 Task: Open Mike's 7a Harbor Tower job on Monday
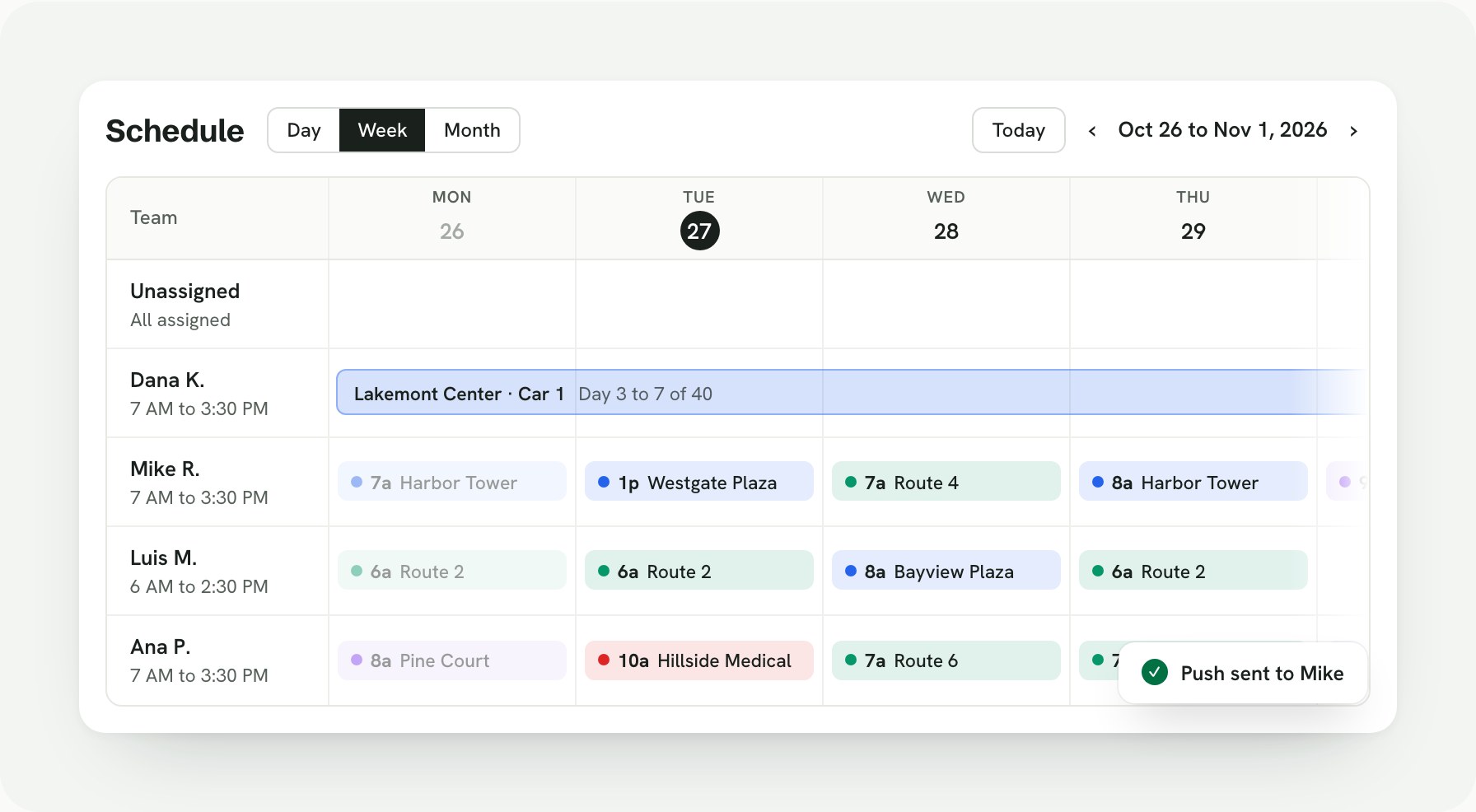[x=452, y=482]
